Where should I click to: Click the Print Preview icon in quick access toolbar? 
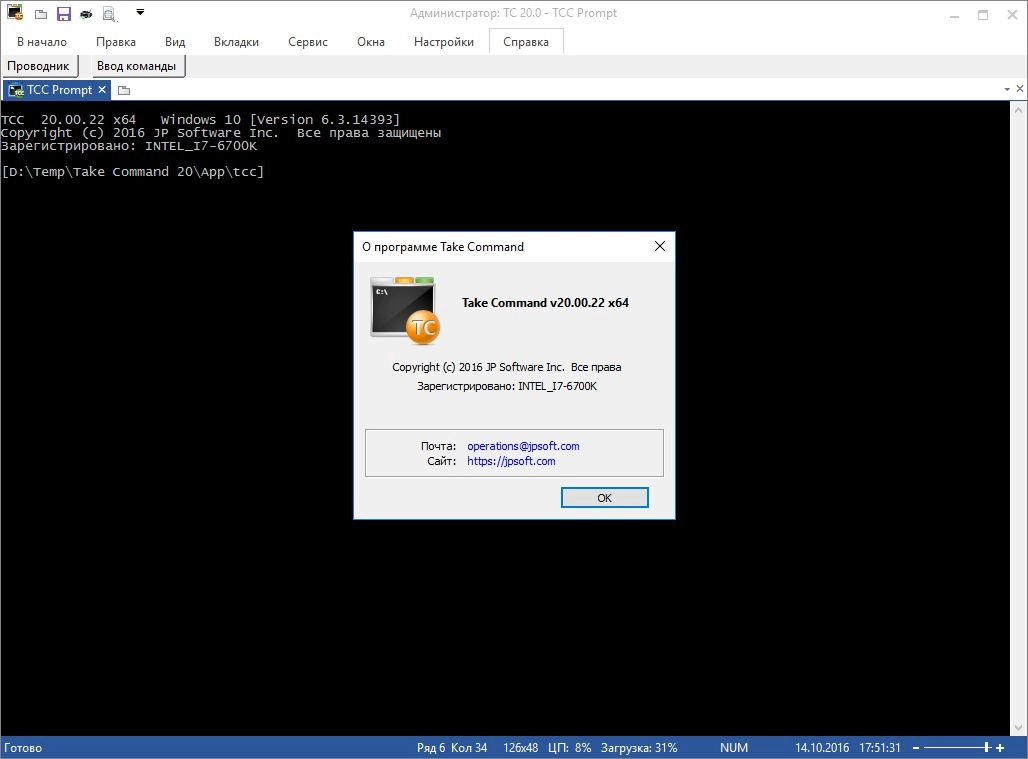[x=109, y=14]
